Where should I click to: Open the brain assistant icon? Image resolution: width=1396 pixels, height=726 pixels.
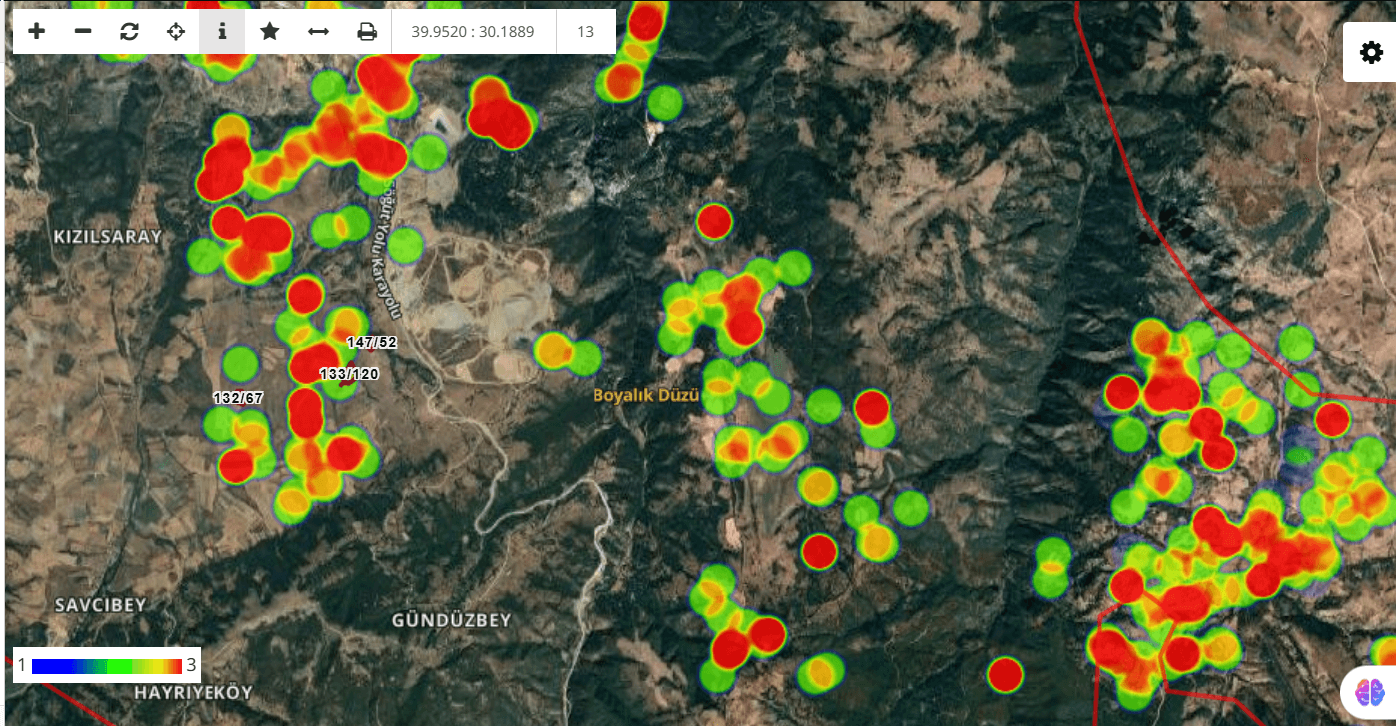pos(1367,691)
